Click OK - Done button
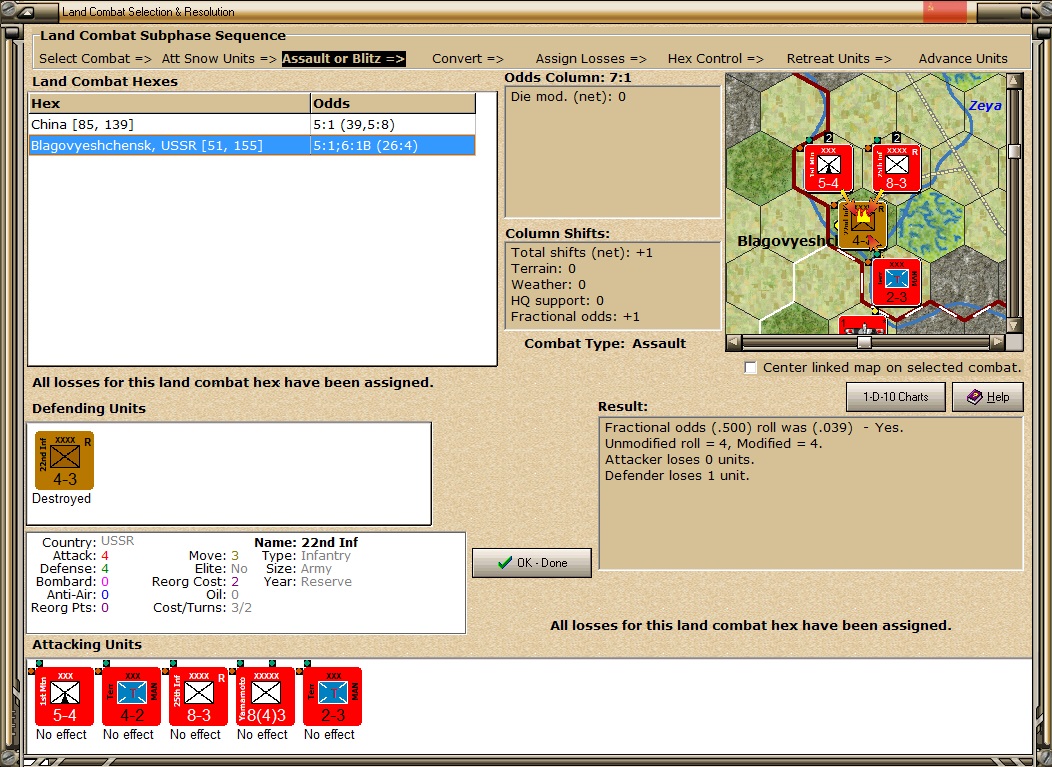The width and height of the screenshot is (1052, 767). 532,563
